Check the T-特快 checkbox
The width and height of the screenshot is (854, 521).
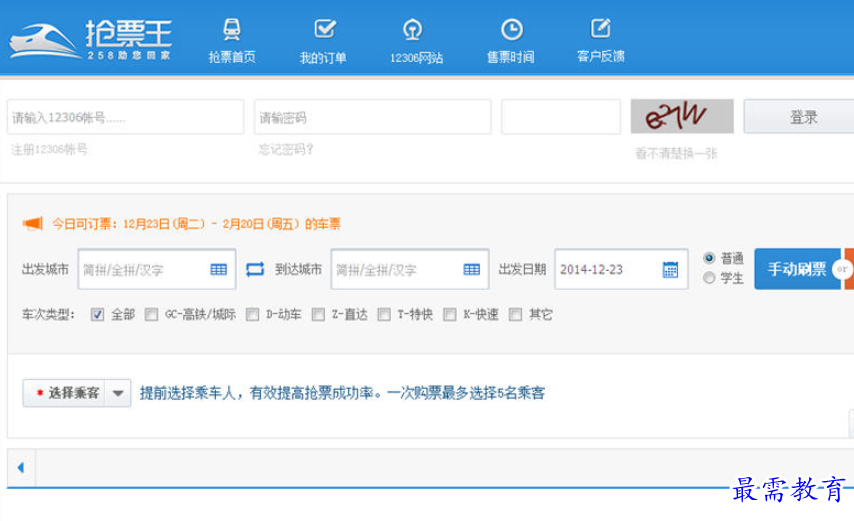[x=384, y=315]
